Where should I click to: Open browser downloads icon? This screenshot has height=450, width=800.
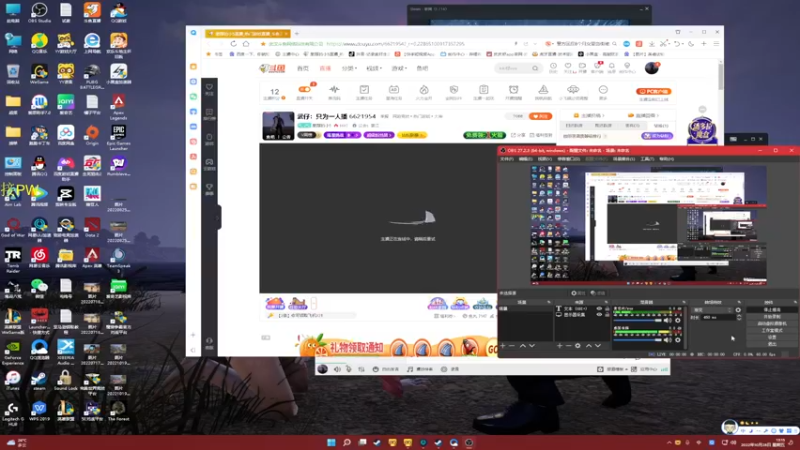pos(652,44)
